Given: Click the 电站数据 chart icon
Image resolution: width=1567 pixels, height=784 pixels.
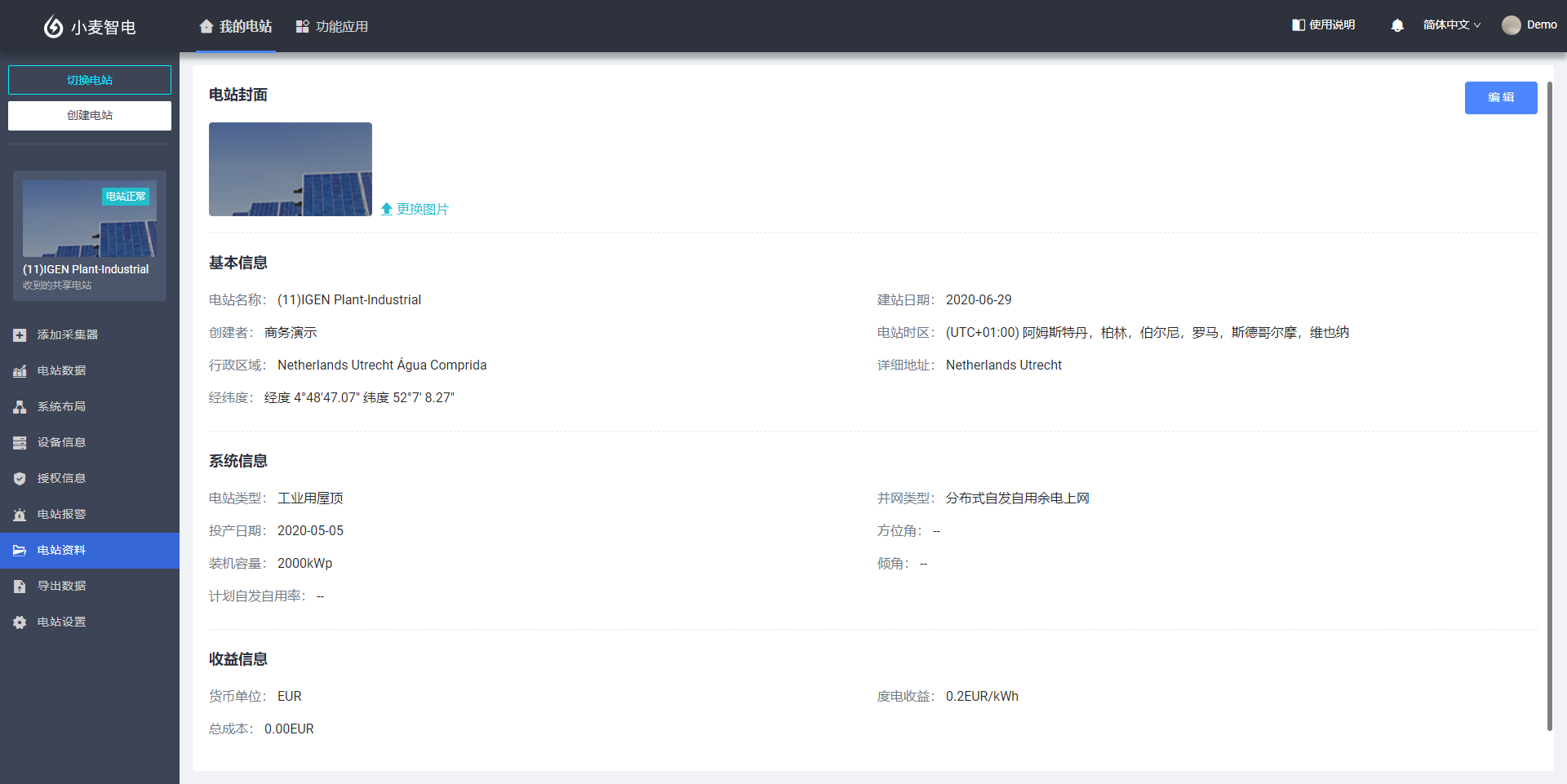Looking at the screenshot, I should click(20, 371).
